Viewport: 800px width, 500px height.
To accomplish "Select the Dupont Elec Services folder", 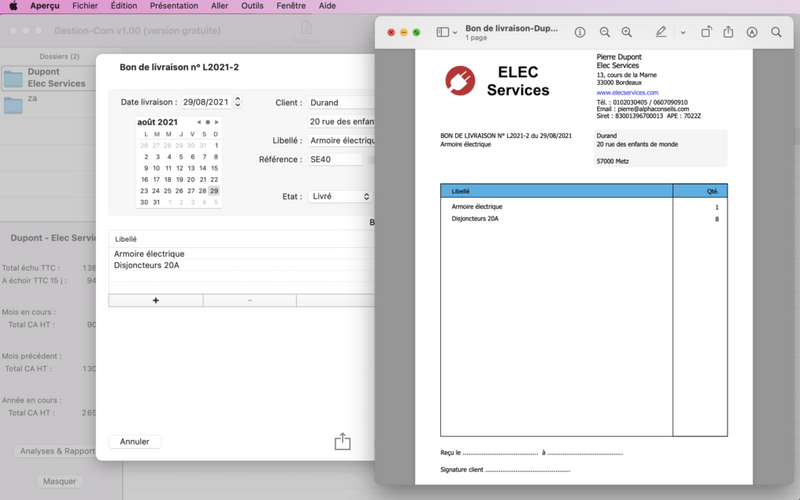I will (x=48, y=78).
